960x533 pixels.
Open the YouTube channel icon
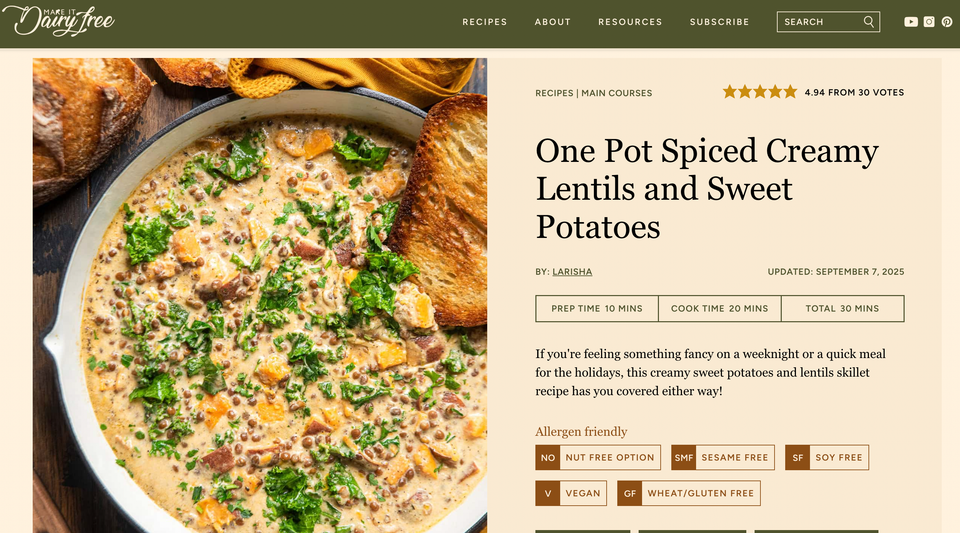point(911,22)
